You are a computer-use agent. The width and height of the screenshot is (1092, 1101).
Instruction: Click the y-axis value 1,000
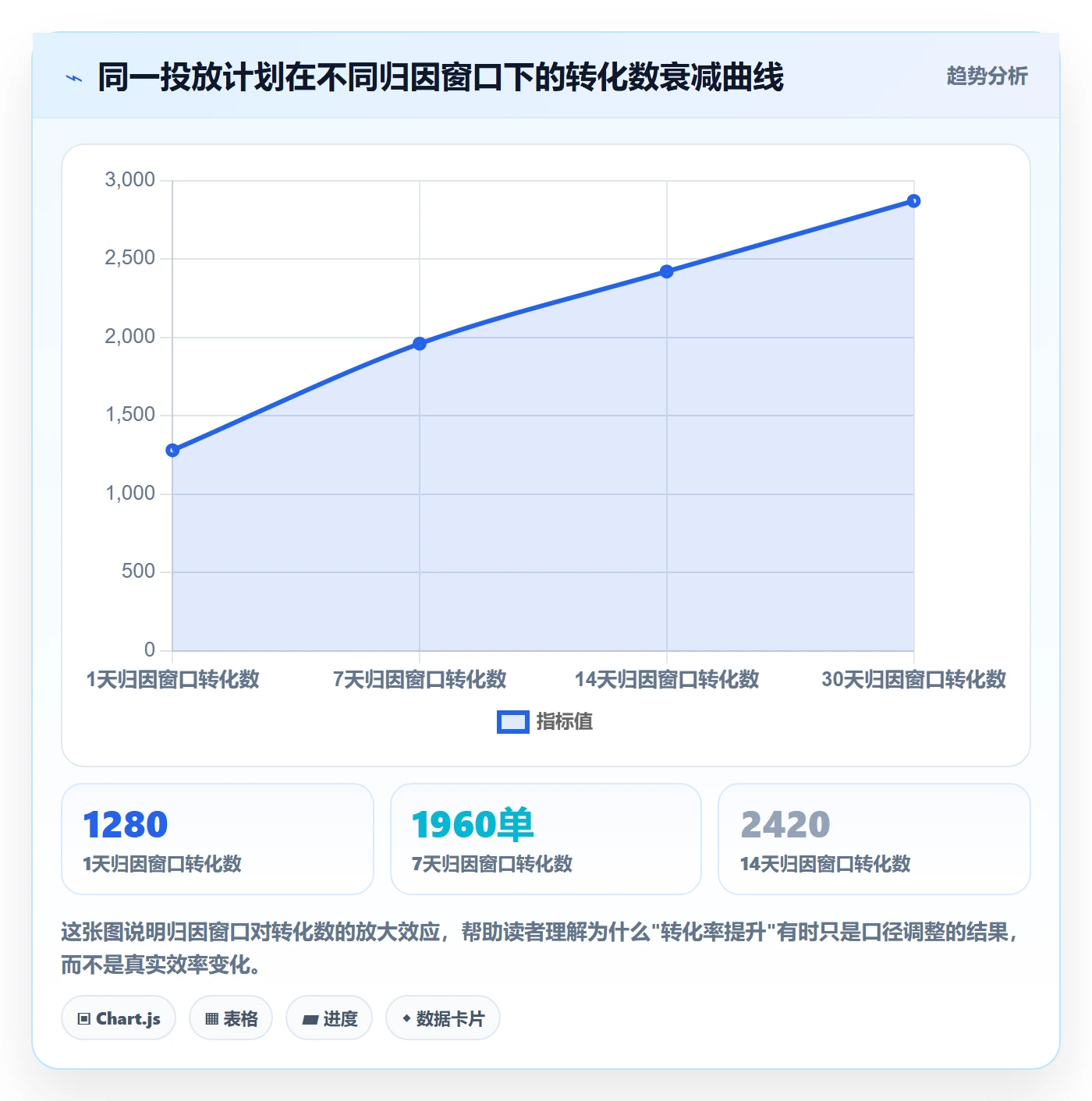(130, 494)
